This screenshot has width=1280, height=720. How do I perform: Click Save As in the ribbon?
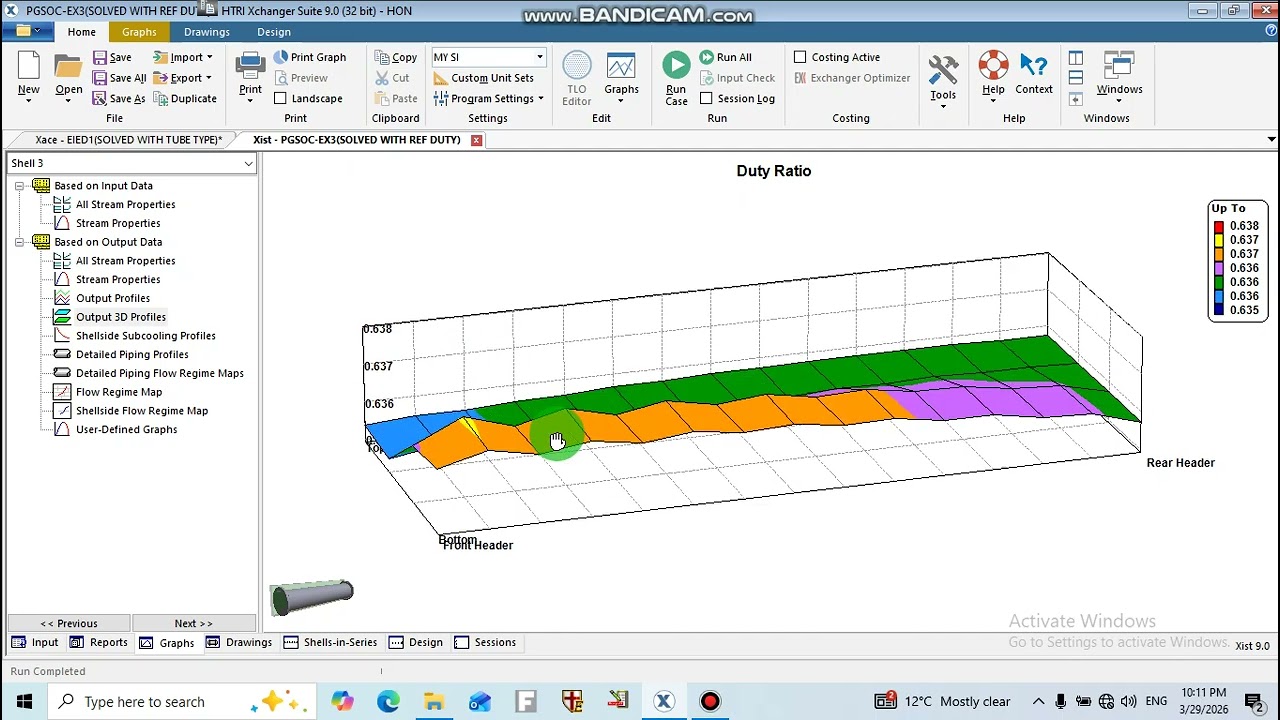pyautogui.click(x=118, y=98)
